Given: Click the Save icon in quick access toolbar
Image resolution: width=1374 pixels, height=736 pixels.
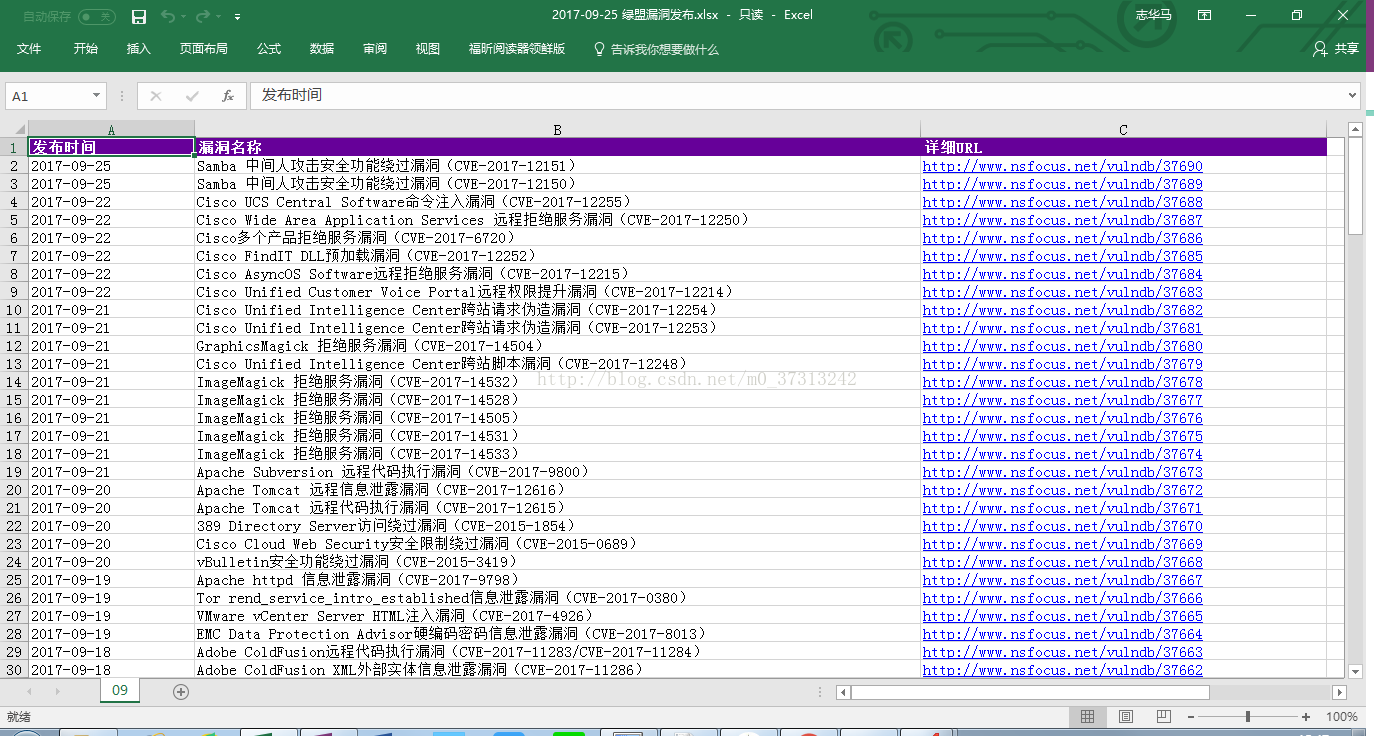Looking at the screenshot, I should (139, 16).
